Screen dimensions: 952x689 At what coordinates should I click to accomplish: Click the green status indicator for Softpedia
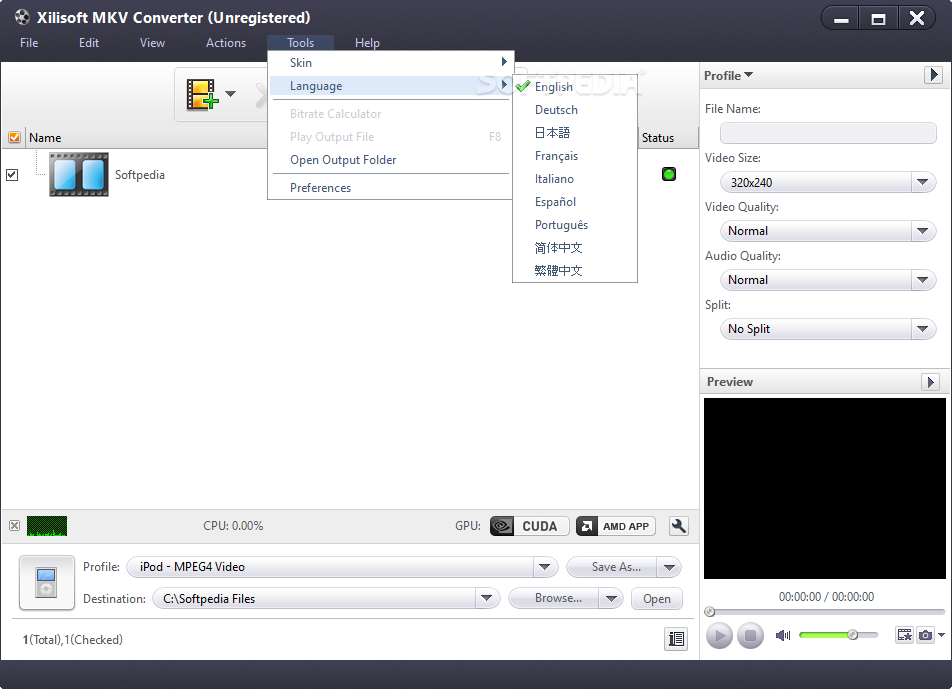point(668,174)
